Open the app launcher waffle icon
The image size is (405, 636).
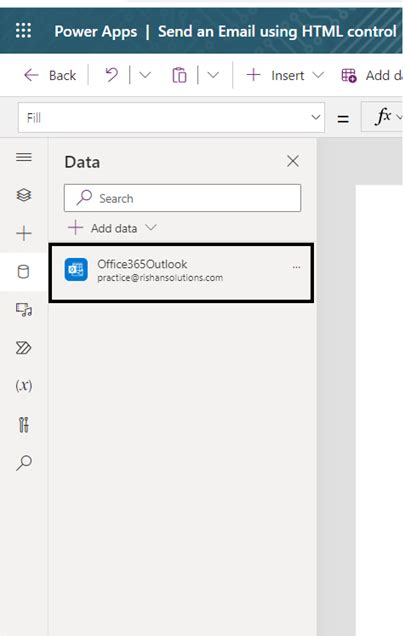(23, 30)
